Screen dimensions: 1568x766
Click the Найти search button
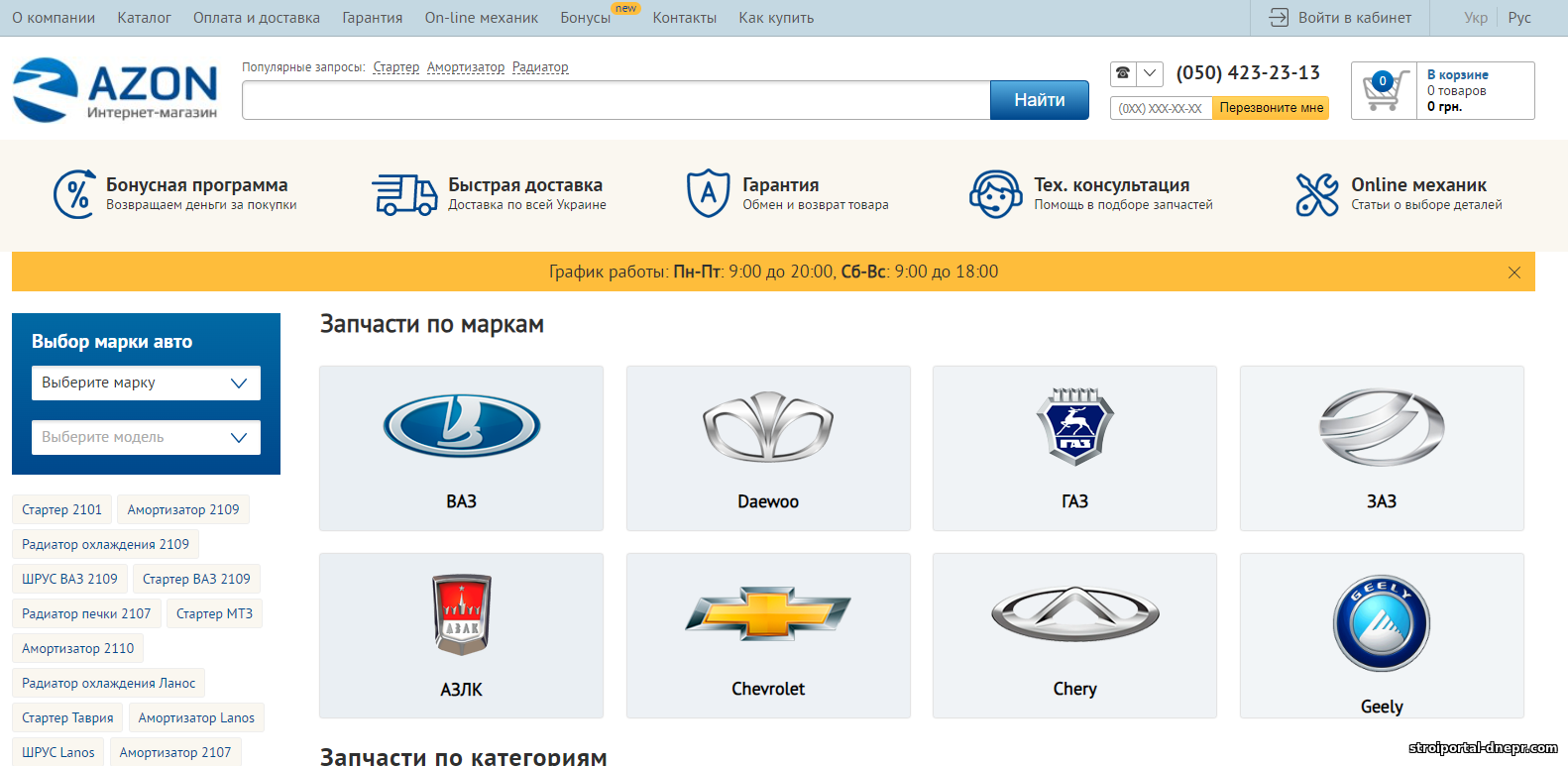pos(1040,100)
